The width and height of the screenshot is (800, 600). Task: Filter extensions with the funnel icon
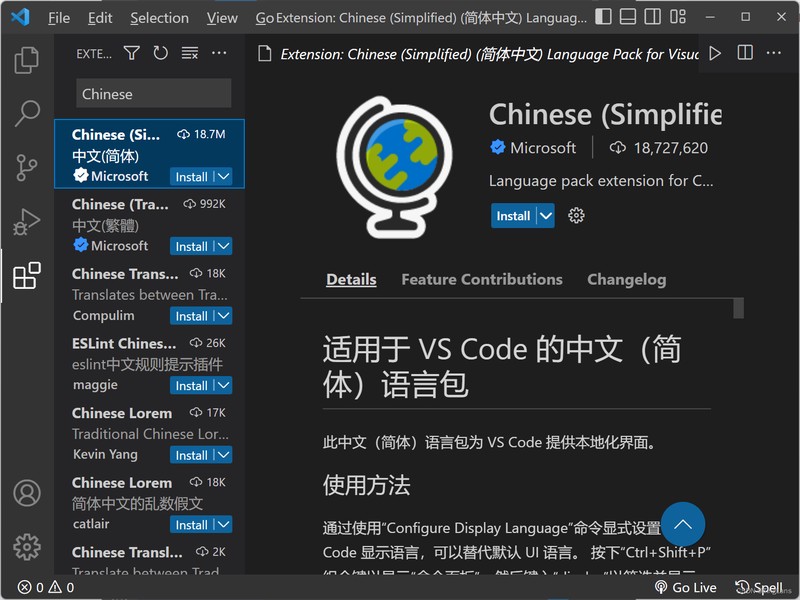(x=132, y=53)
